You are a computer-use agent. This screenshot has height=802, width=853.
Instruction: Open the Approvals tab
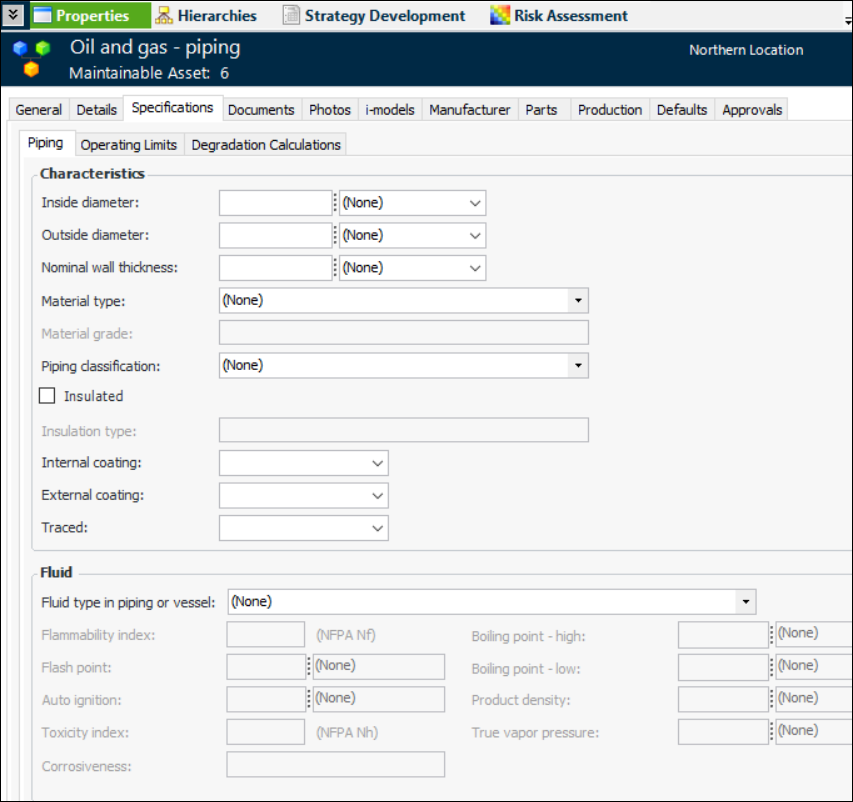[x=752, y=109]
